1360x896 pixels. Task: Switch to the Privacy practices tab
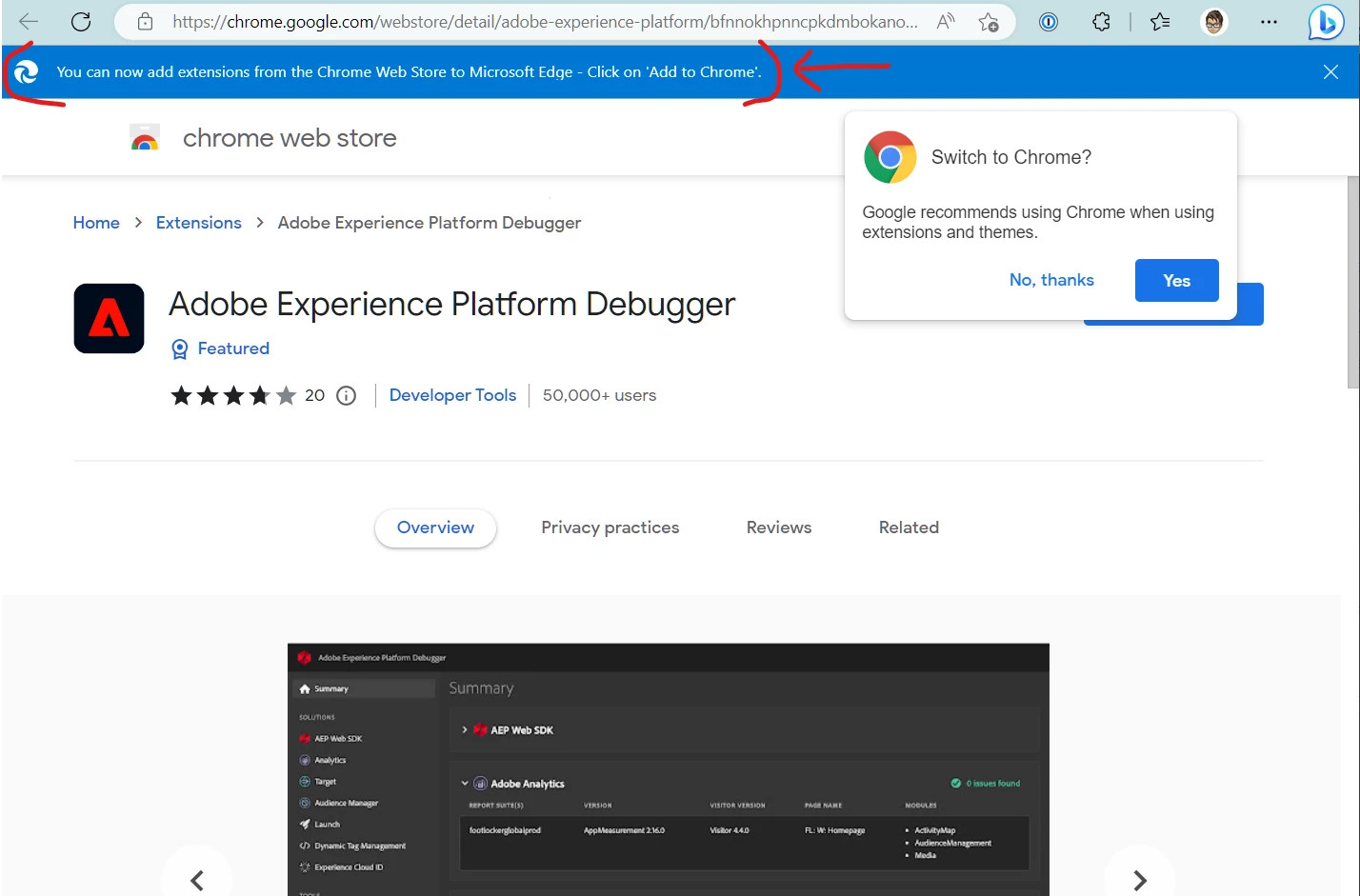[x=610, y=528]
